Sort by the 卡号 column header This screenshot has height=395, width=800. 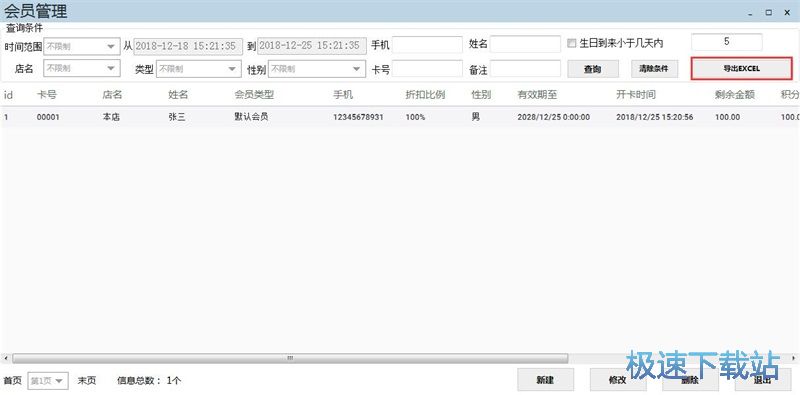(x=46, y=95)
